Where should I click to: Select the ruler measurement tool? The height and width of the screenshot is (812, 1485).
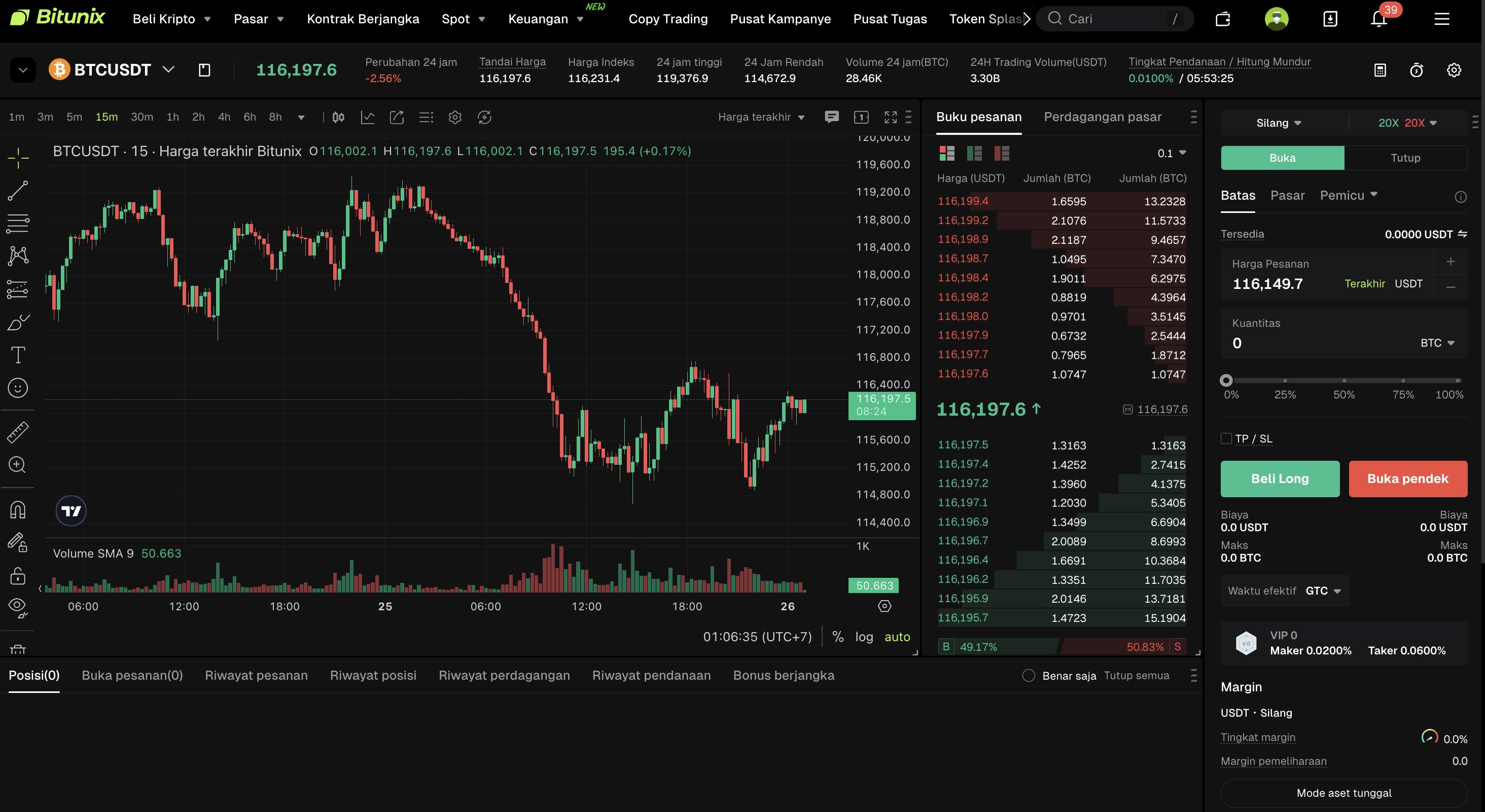pyautogui.click(x=17, y=432)
